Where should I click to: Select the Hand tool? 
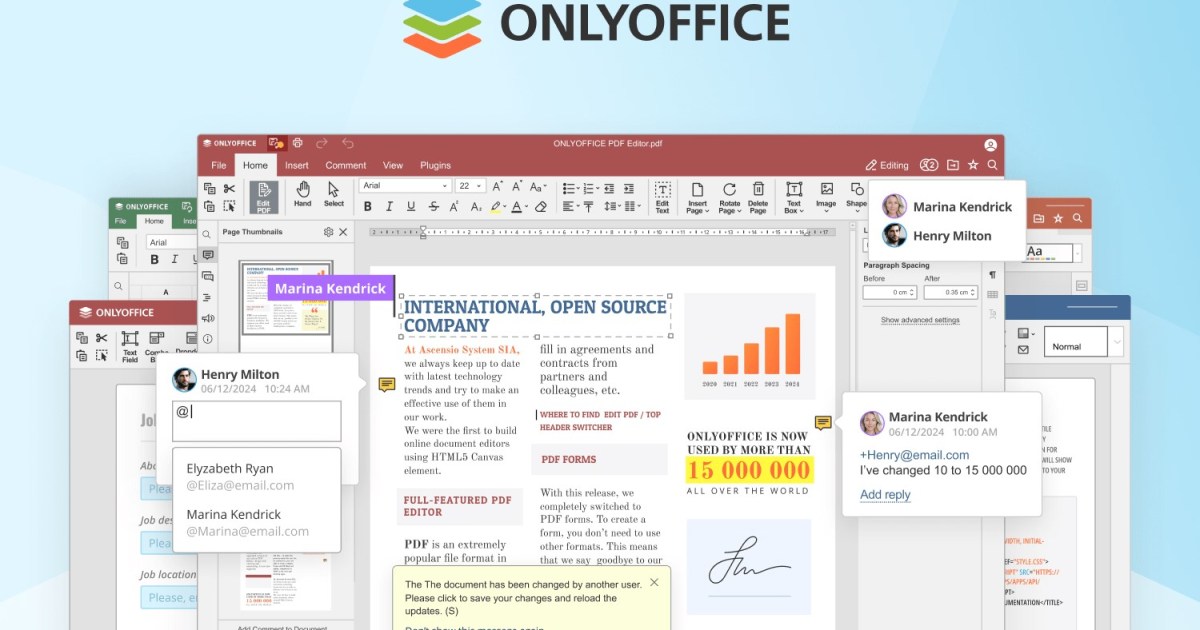302,195
